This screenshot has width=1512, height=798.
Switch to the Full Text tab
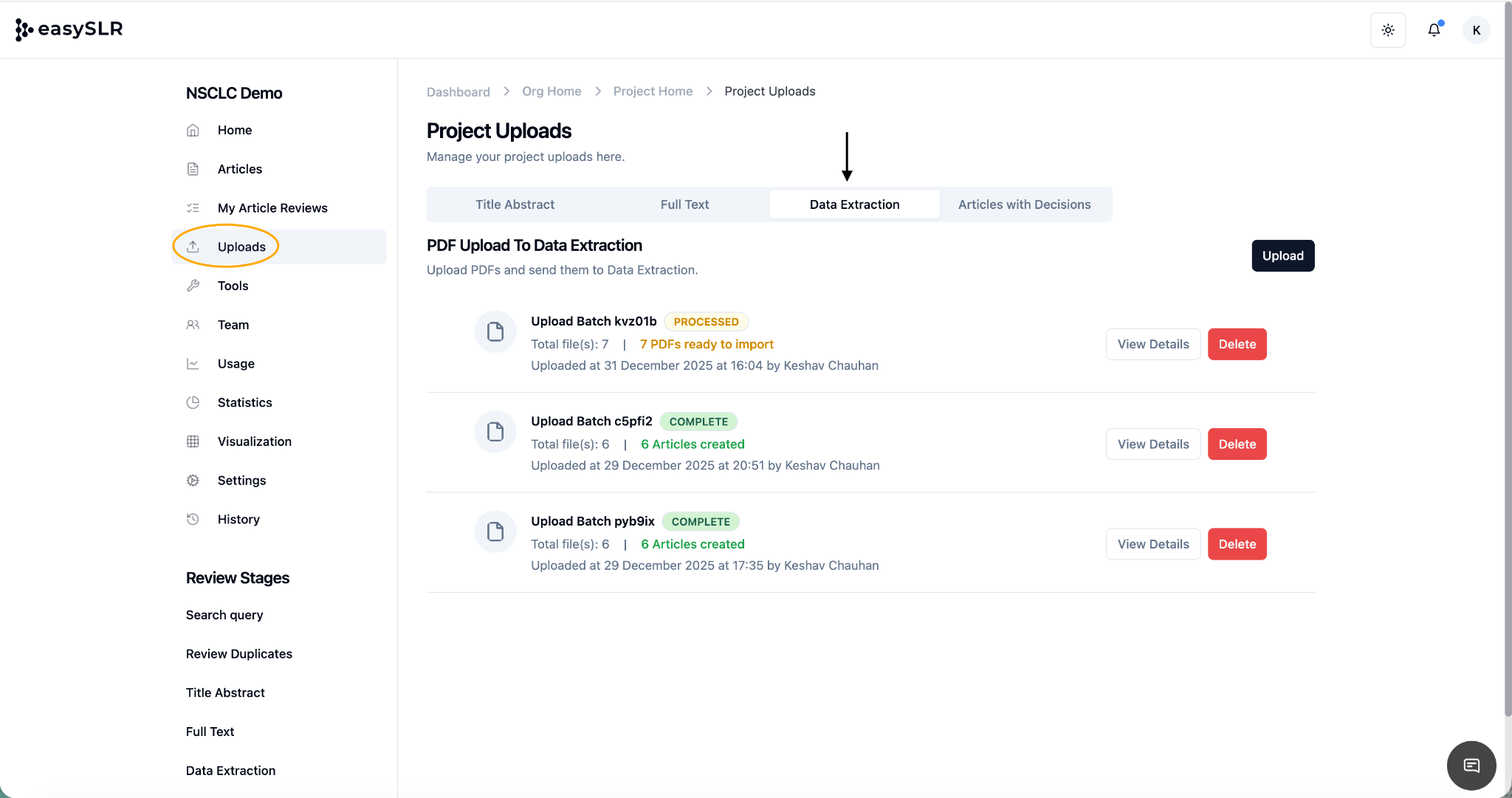coord(684,204)
